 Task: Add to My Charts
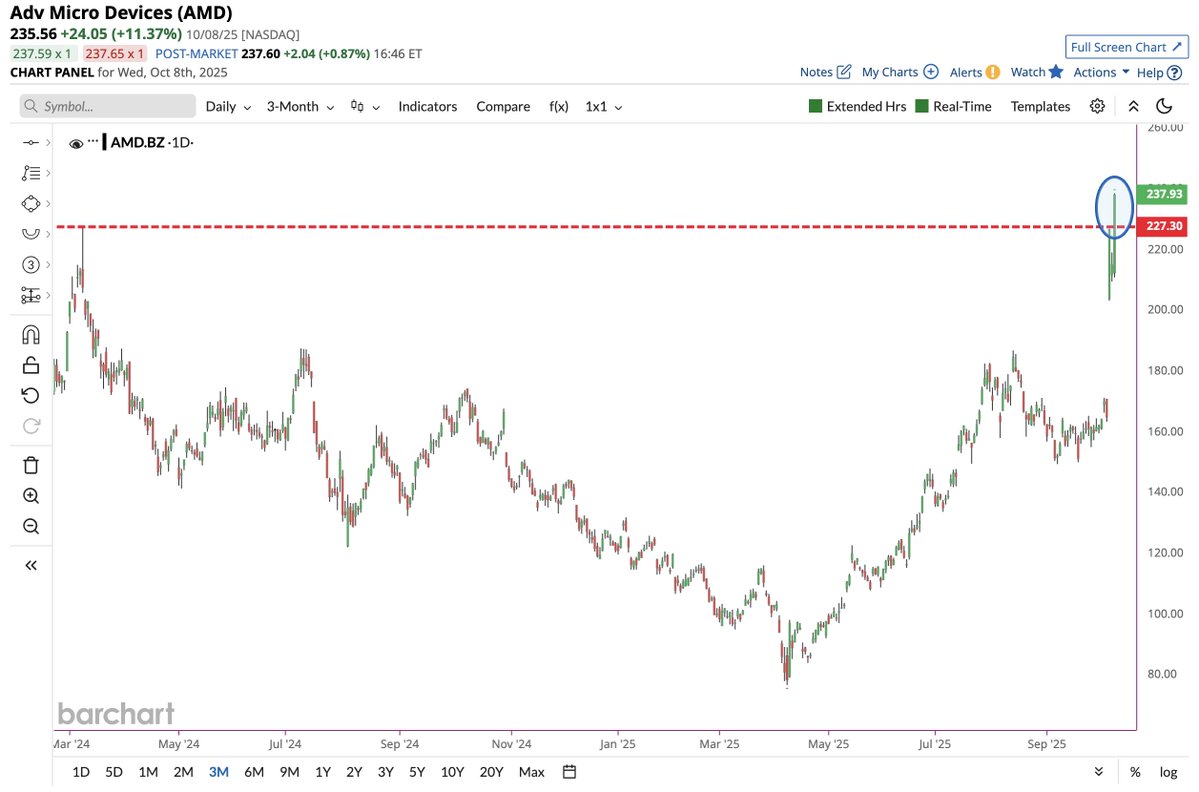[899, 72]
